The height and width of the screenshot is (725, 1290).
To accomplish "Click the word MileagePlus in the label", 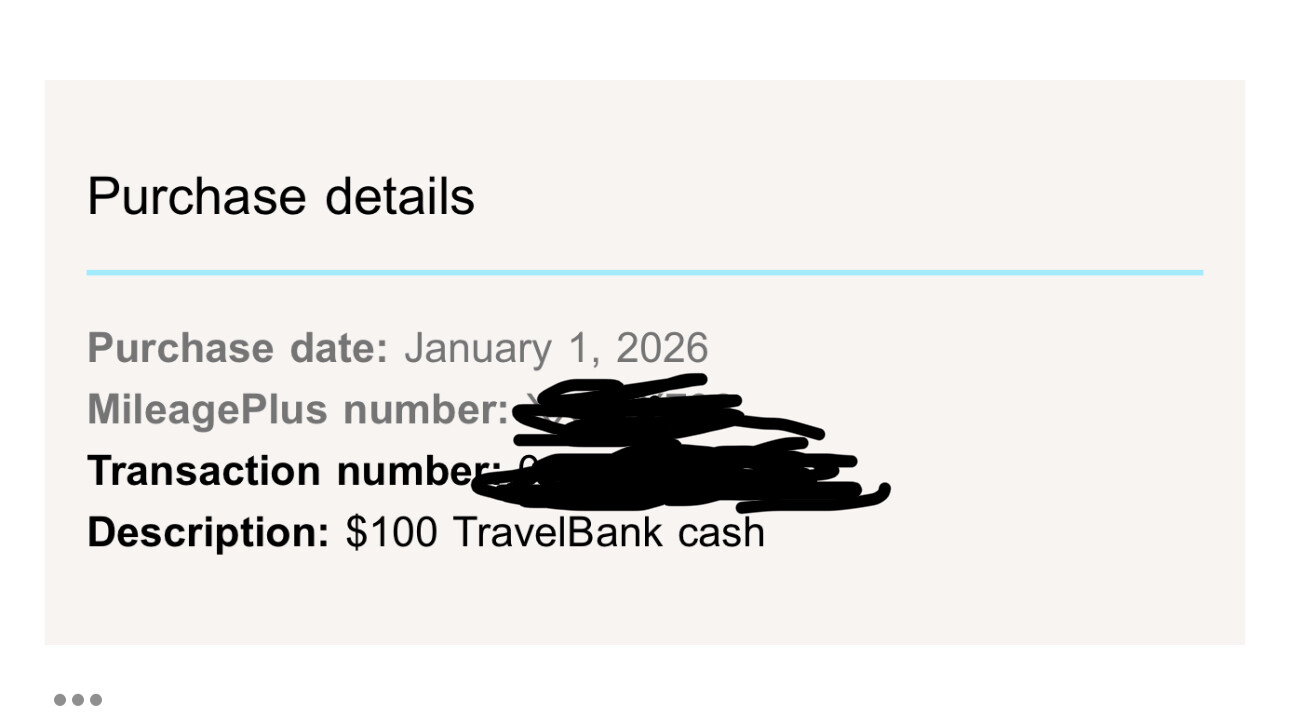I will 207,409.
